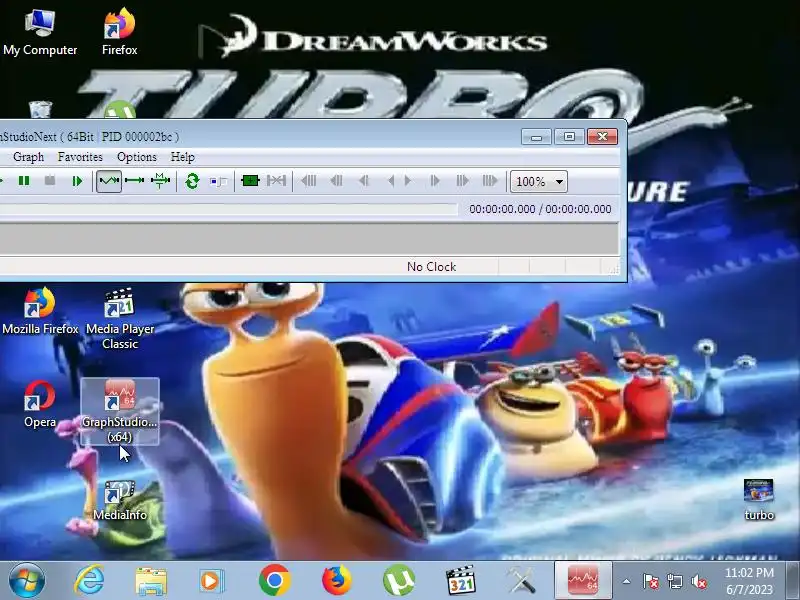Viewport: 800px width, 600px height.
Task: Click the blue-square toolbar icon after Refresh
Action: click(x=218, y=181)
